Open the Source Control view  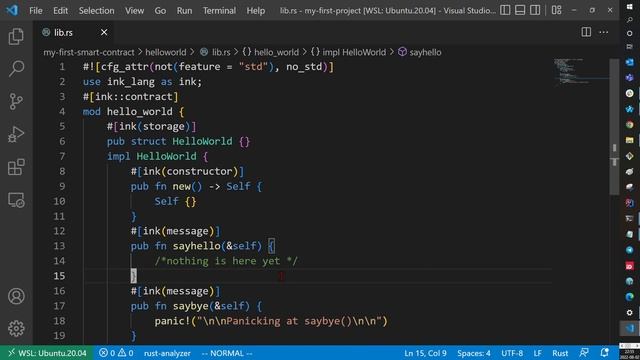[x=16, y=101]
